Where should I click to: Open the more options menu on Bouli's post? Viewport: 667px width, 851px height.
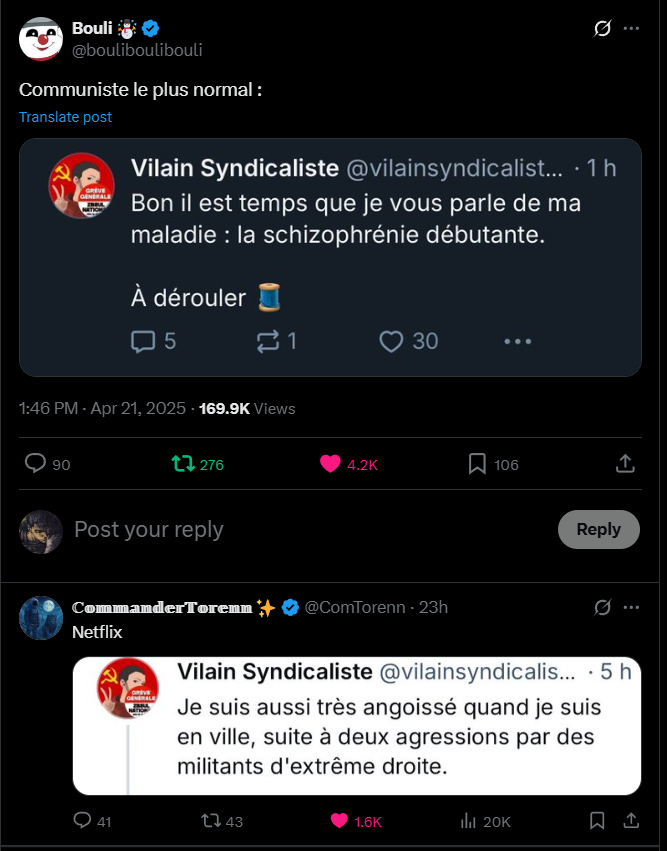631,28
